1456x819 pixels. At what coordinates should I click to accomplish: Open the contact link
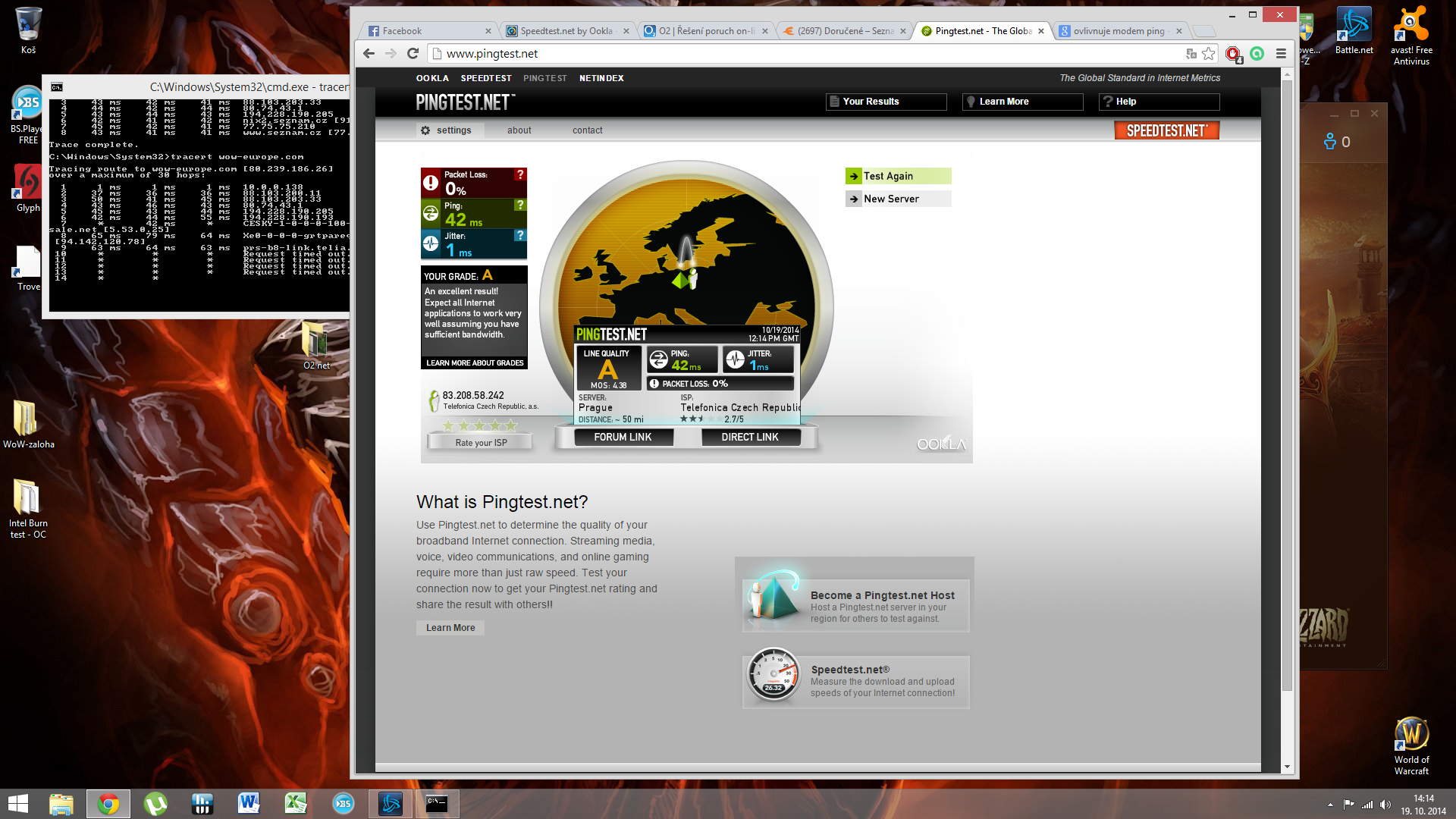(x=587, y=130)
